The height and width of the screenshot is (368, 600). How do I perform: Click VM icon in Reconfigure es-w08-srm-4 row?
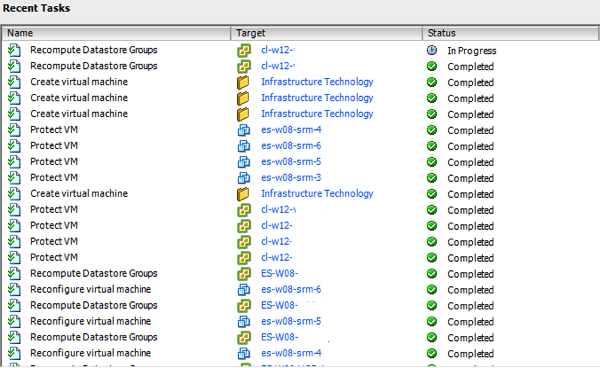point(244,353)
